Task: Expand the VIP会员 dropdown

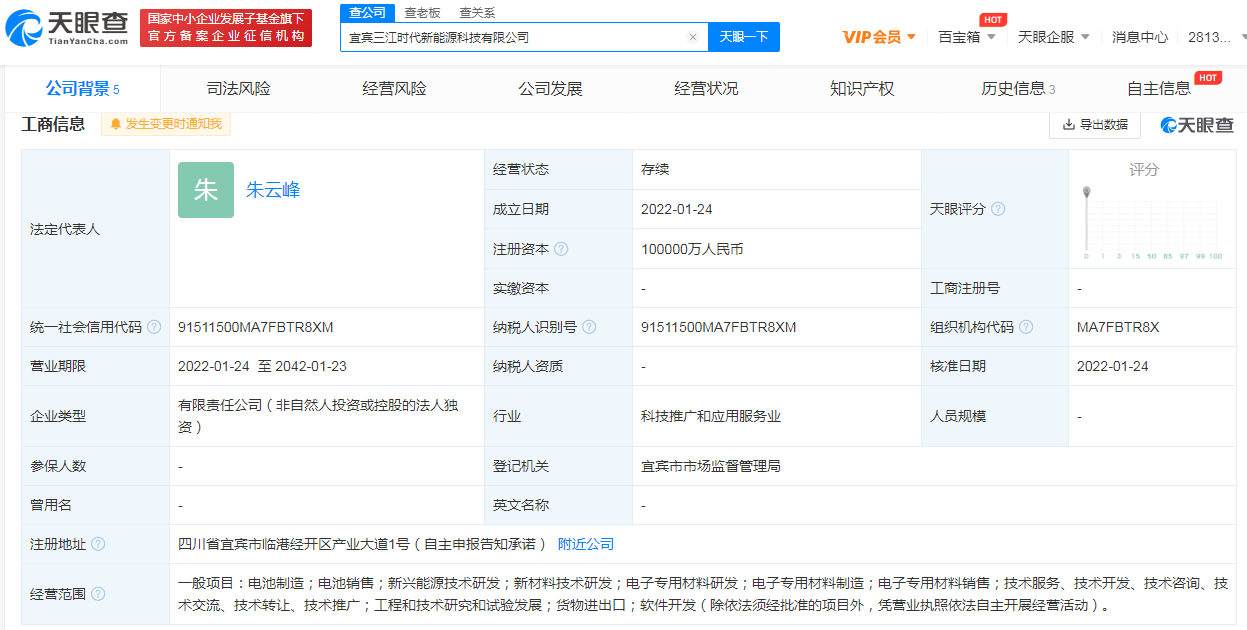Action: click(x=878, y=37)
